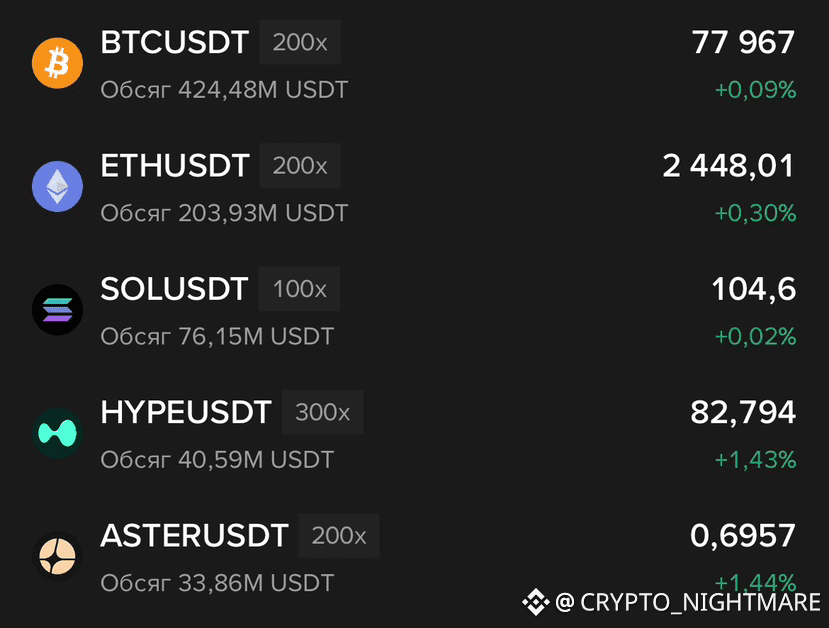Click the 200x leverage badge for ETHUSDT
This screenshot has height=628, width=829.
pos(300,165)
